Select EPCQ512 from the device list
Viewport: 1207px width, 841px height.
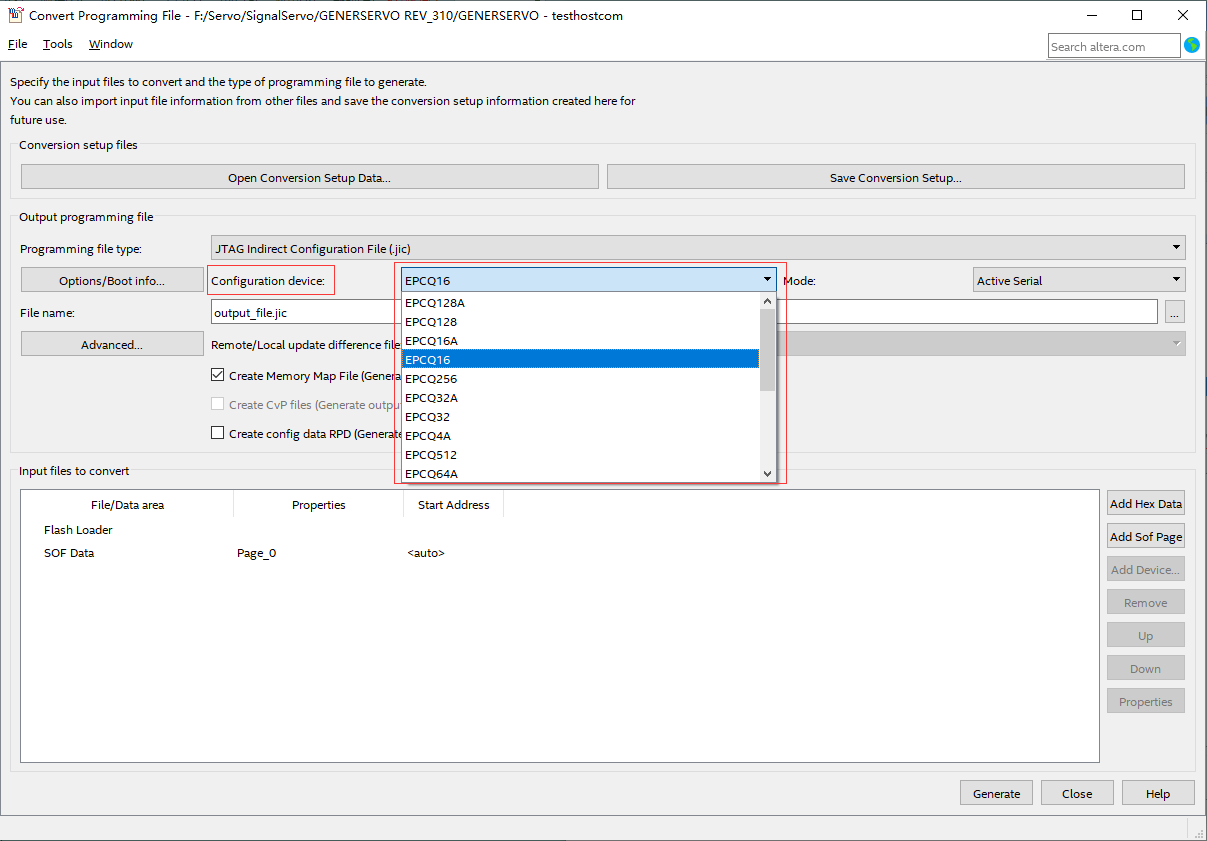pos(580,454)
